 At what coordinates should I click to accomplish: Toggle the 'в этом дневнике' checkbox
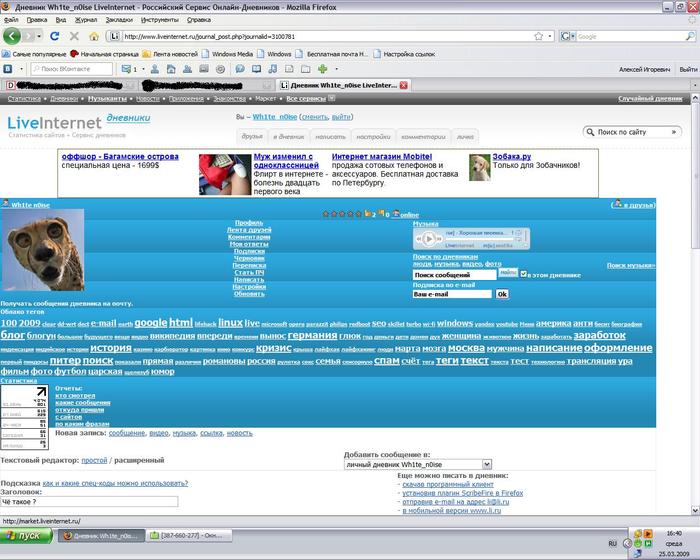[x=523, y=274]
